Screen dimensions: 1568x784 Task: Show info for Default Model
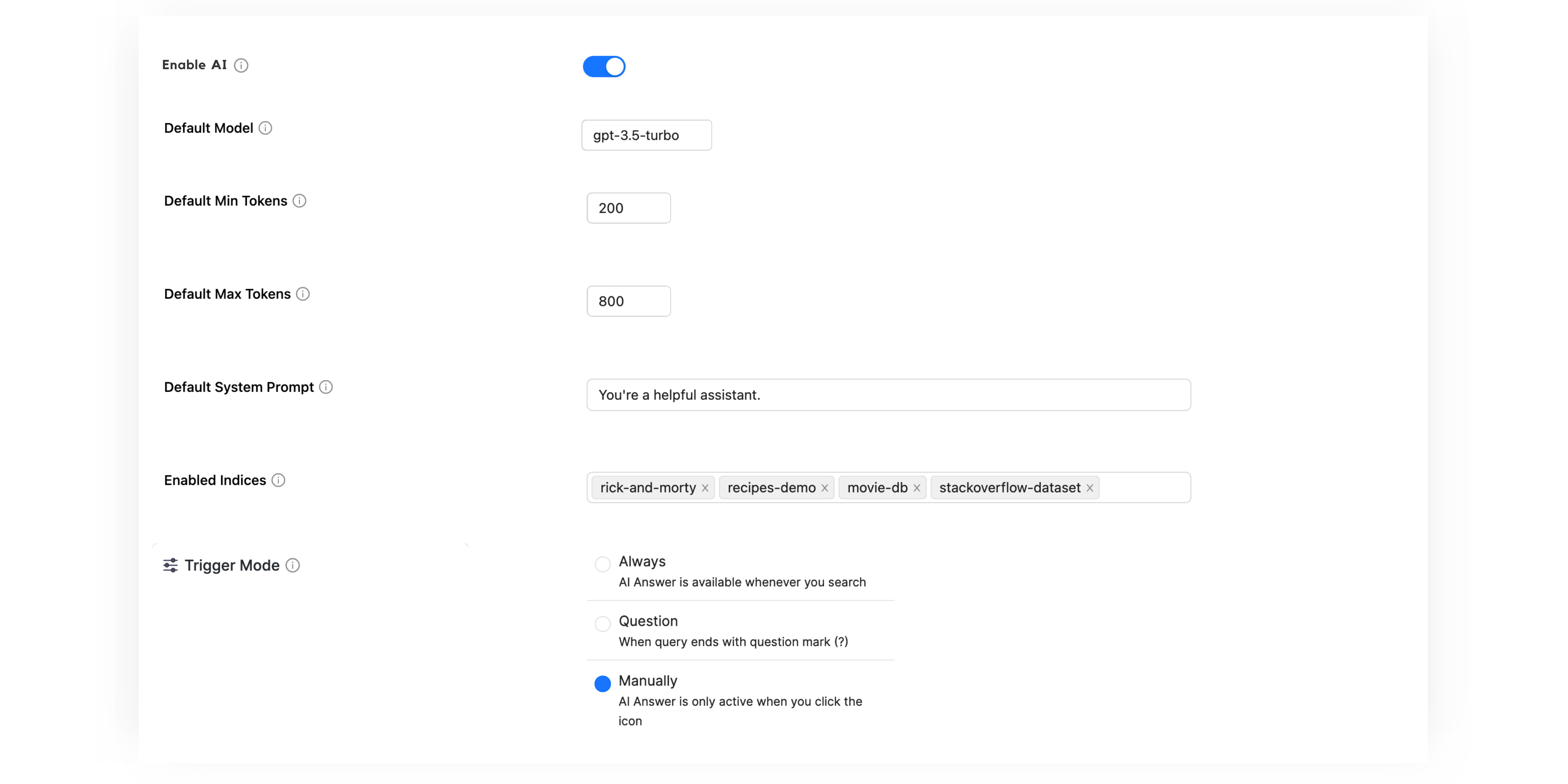point(265,128)
